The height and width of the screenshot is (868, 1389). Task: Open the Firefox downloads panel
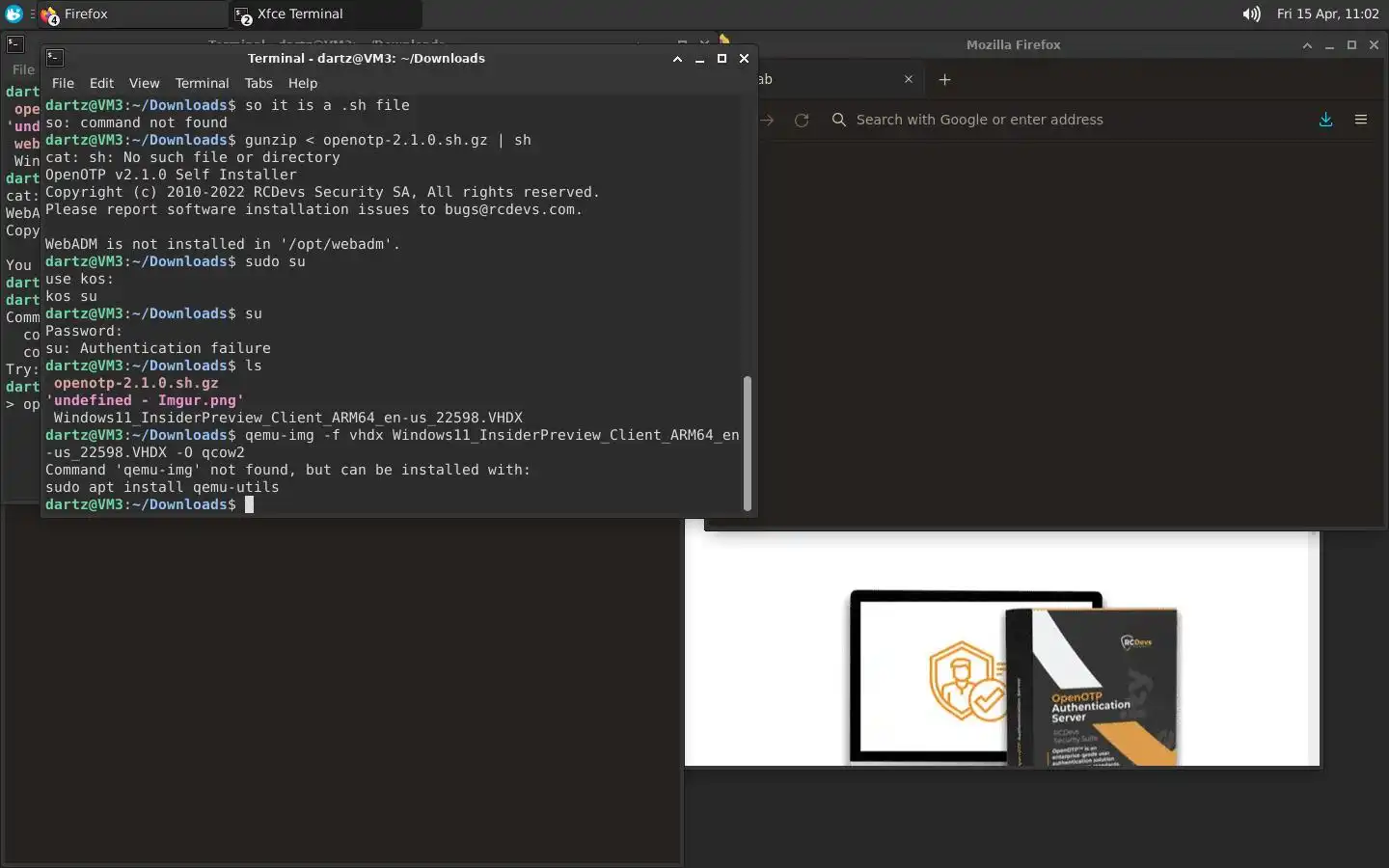pyautogui.click(x=1325, y=120)
